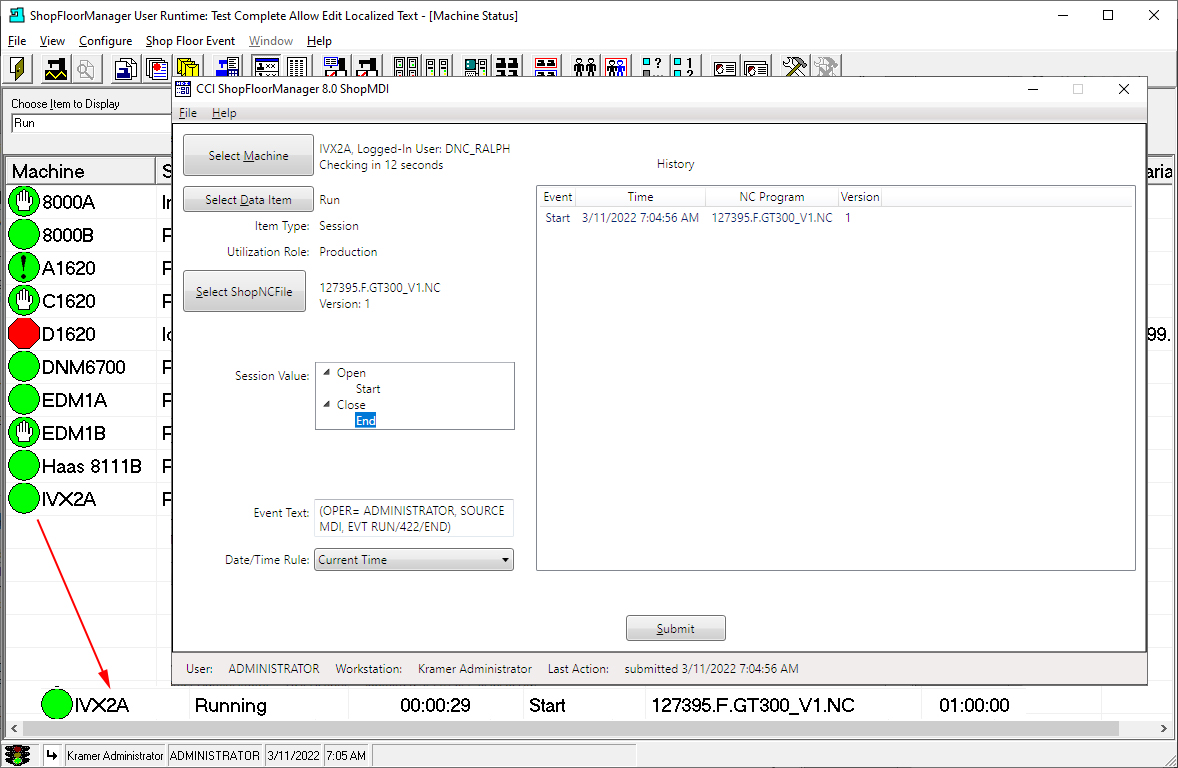Click the hand icon beside 8000A
The width and height of the screenshot is (1178, 768).
[x=23, y=201]
